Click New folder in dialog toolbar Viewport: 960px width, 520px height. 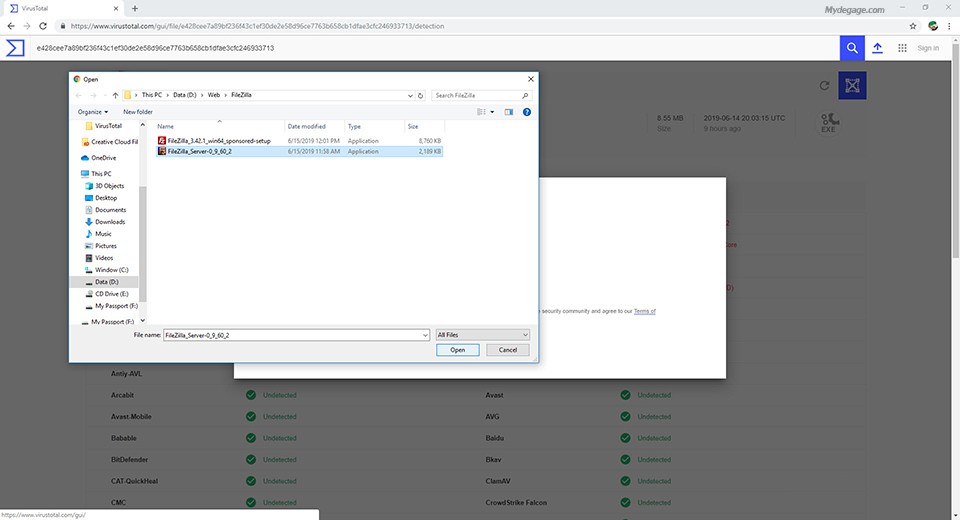(138, 112)
